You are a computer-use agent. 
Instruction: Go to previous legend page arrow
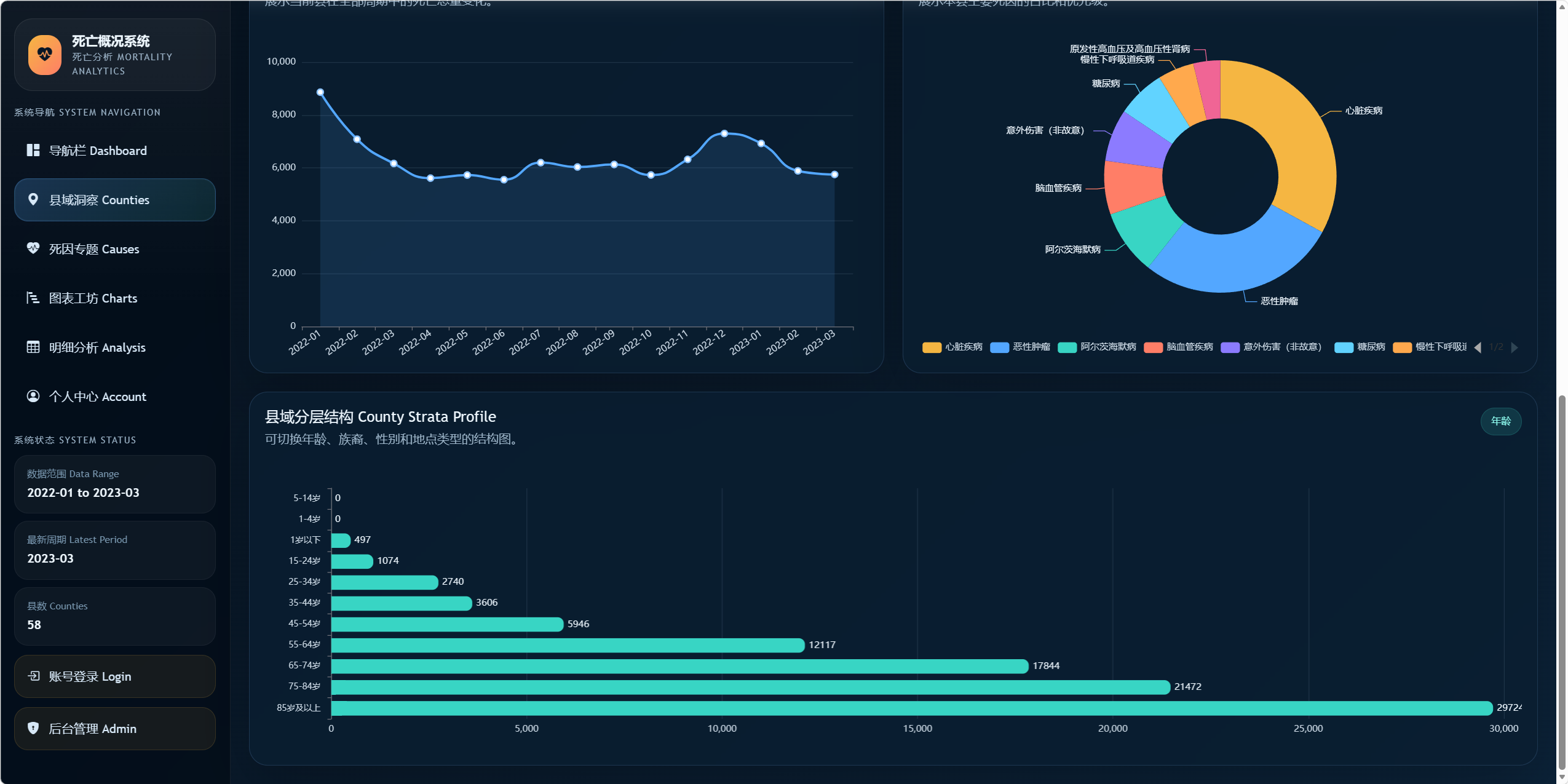coord(1478,347)
